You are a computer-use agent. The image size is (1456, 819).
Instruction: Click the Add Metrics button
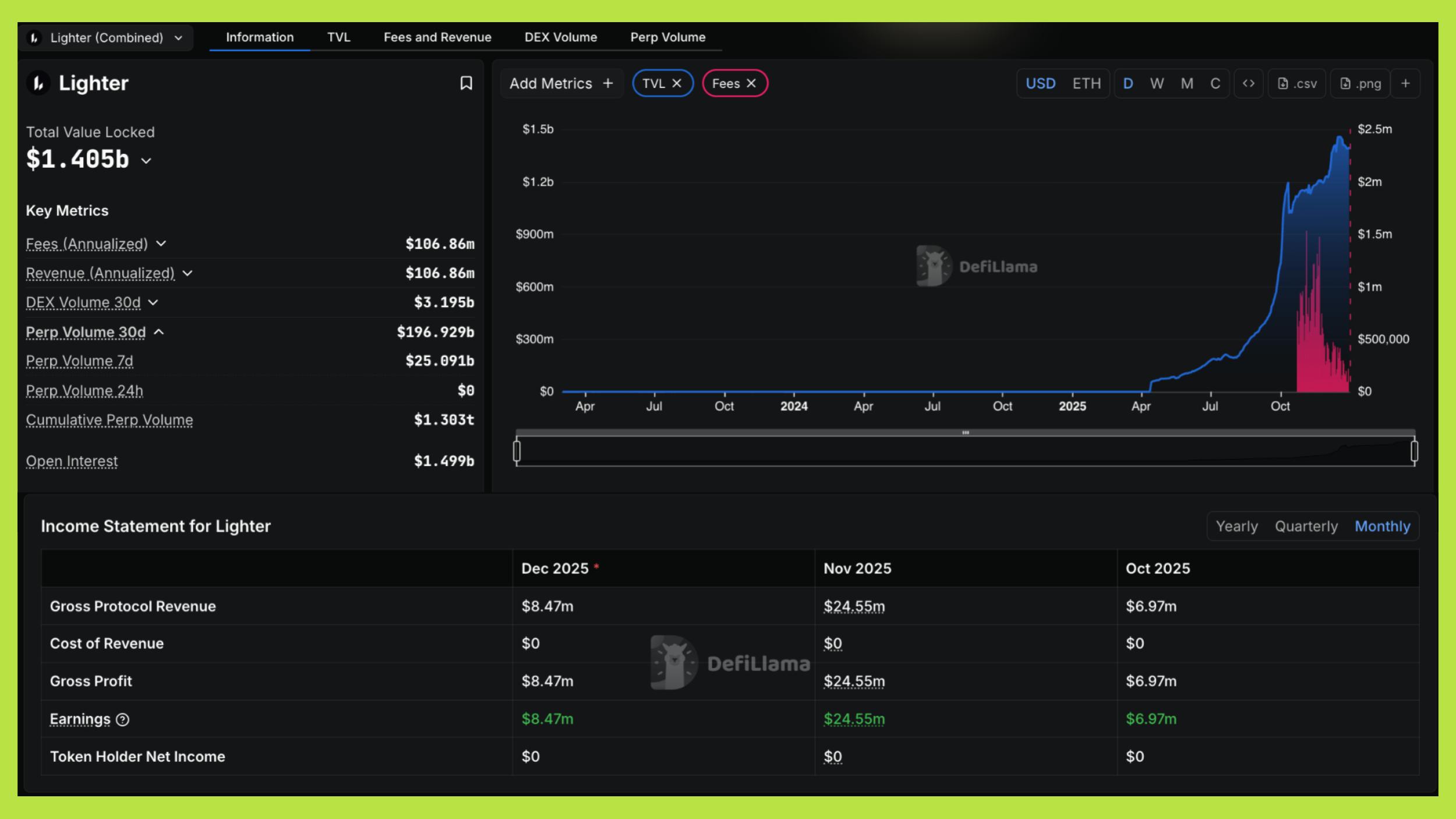click(561, 83)
